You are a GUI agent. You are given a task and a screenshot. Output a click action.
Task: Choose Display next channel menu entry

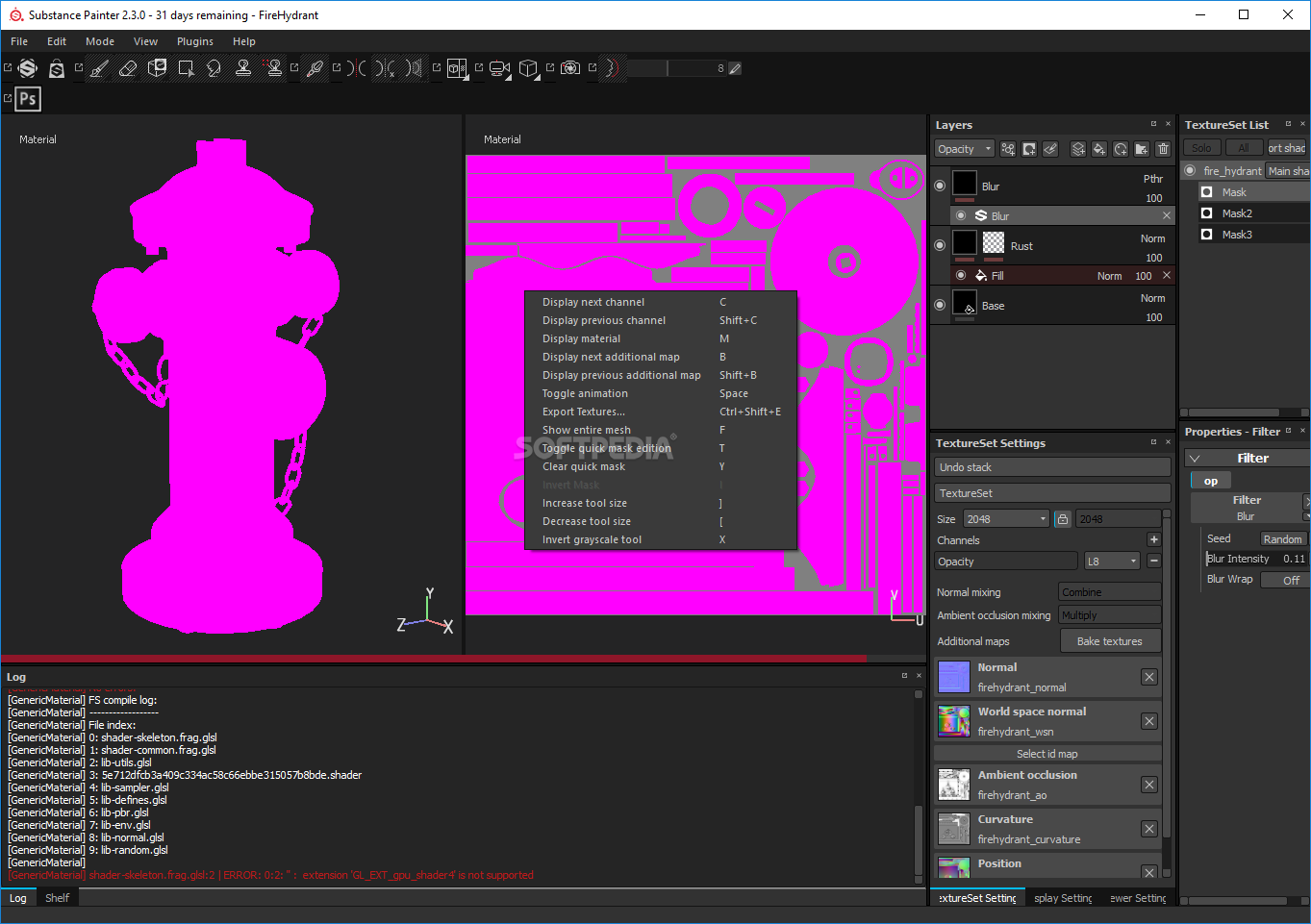point(661,302)
